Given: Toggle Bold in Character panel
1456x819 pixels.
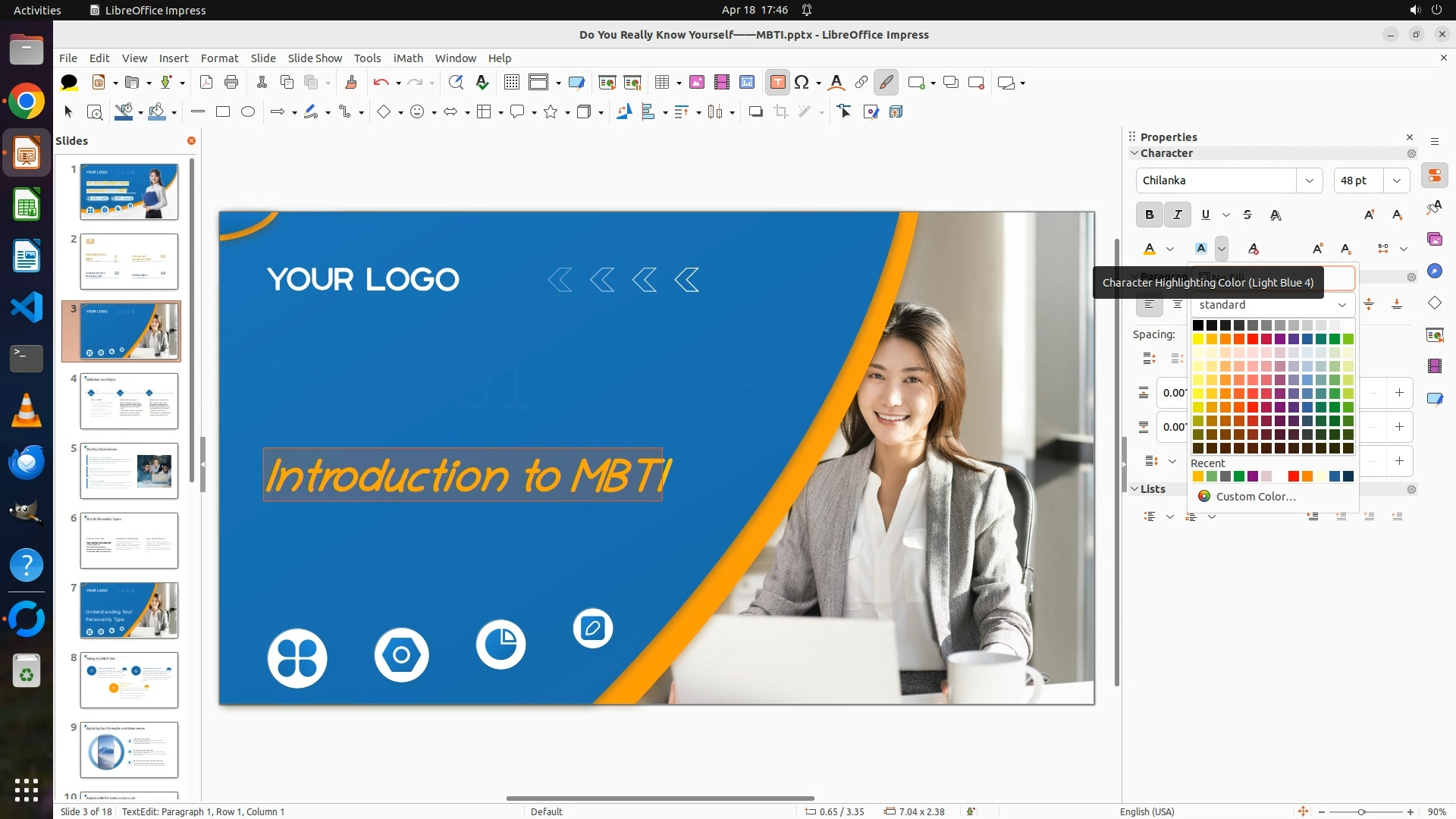Looking at the screenshot, I should coord(1149,215).
